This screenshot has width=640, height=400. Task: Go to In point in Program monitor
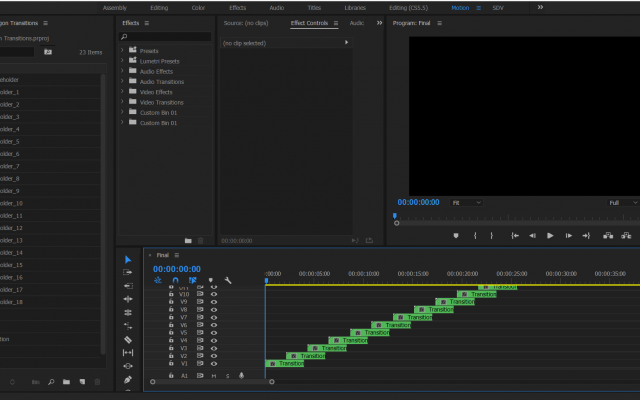[x=515, y=236]
